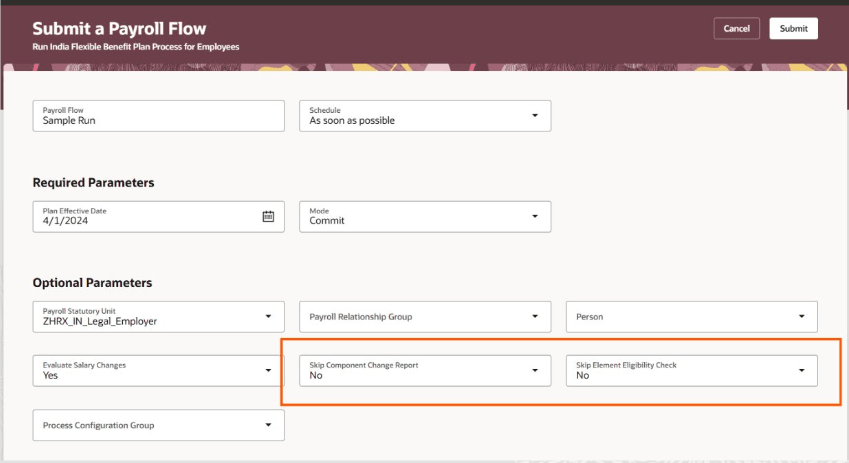Viewport: 849px width, 463px height.
Task: Open Process Configuration Group dropdown arrow
Action: click(268, 425)
